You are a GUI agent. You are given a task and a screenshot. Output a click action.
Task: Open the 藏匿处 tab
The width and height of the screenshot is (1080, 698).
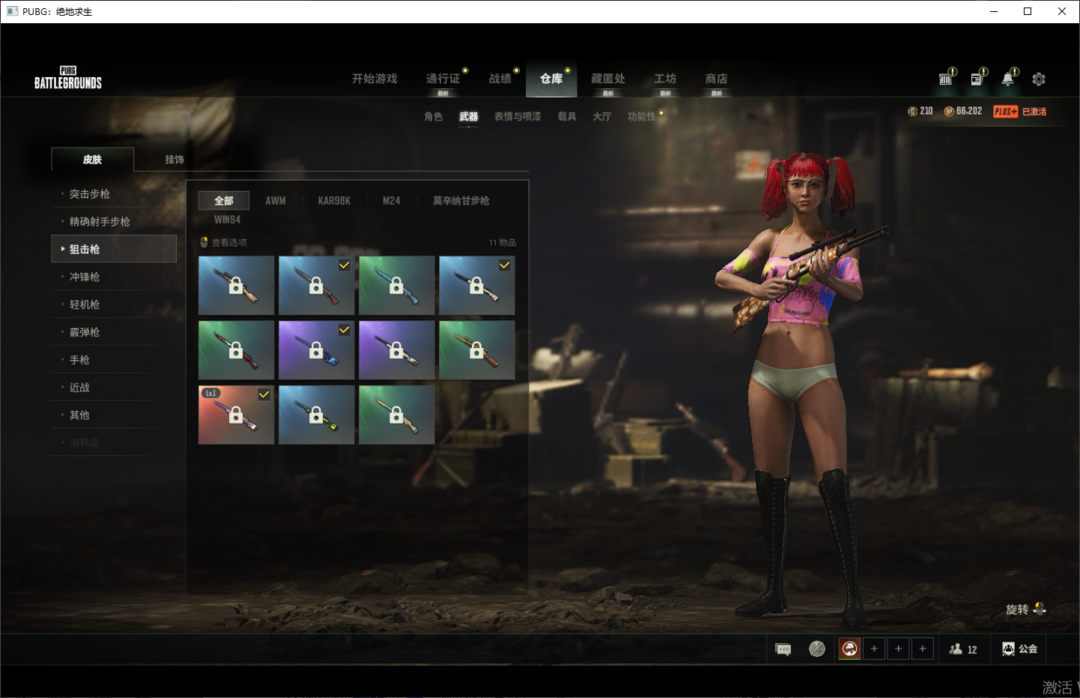608,79
